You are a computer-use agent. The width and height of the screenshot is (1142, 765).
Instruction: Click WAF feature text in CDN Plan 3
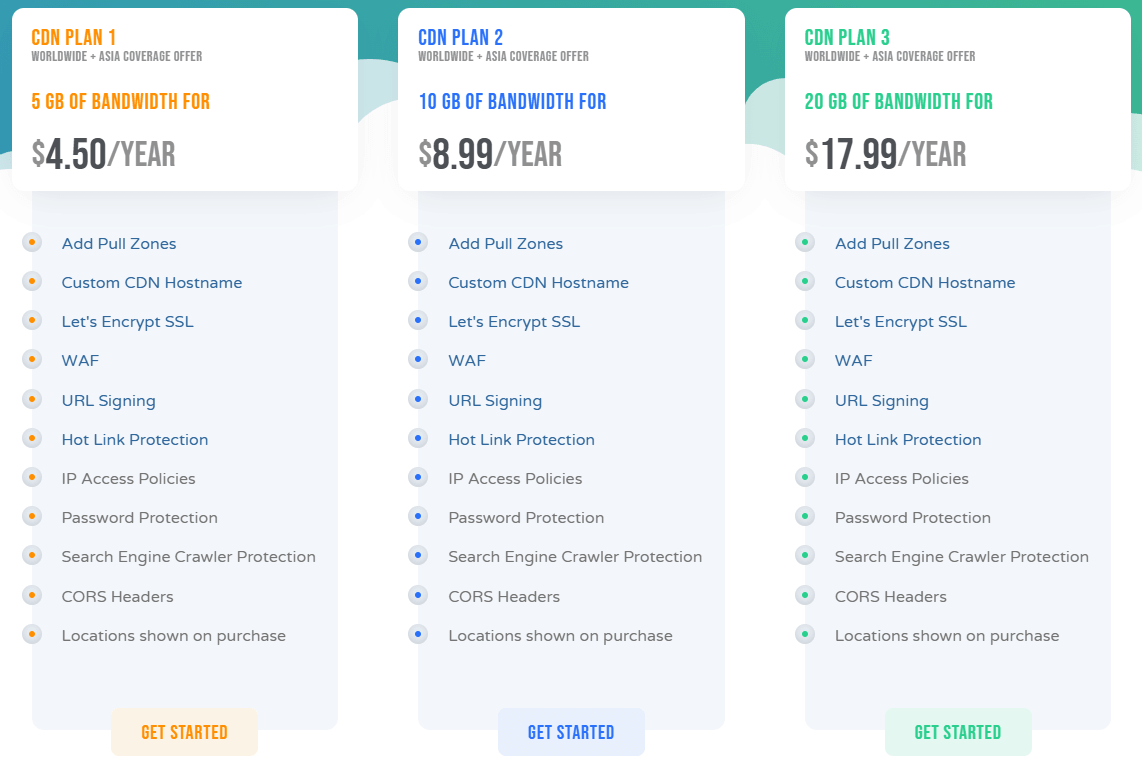click(853, 360)
